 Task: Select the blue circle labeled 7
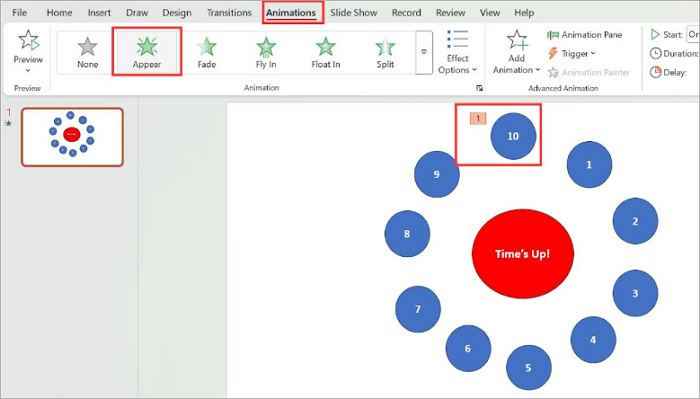418,309
